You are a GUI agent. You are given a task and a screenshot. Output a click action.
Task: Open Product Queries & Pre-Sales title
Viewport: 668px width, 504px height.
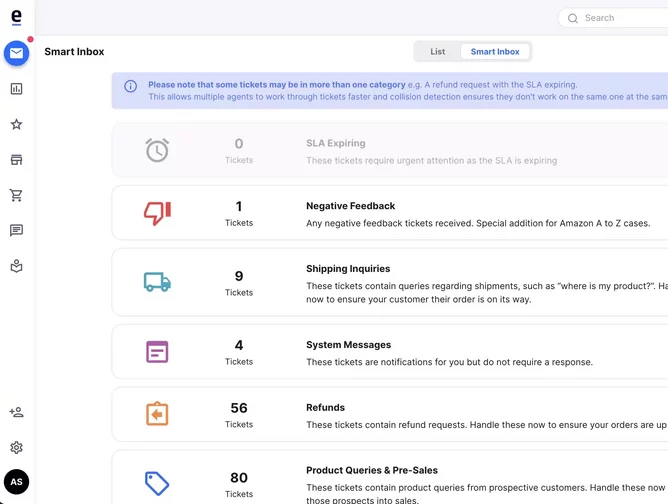tap(372, 470)
